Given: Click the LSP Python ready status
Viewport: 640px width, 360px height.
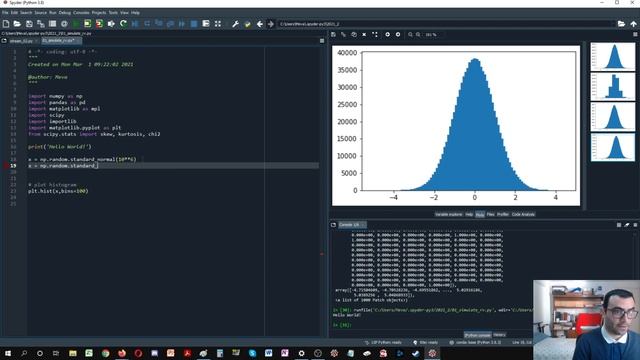Looking at the screenshot, I should pos(384,342).
